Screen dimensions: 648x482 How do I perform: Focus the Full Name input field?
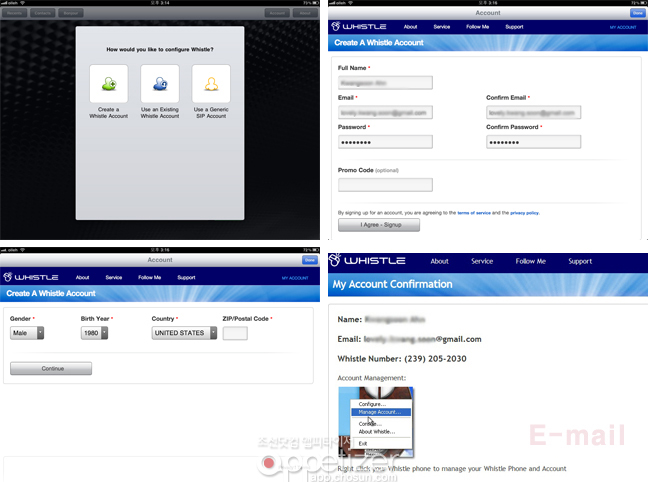point(385,83)
